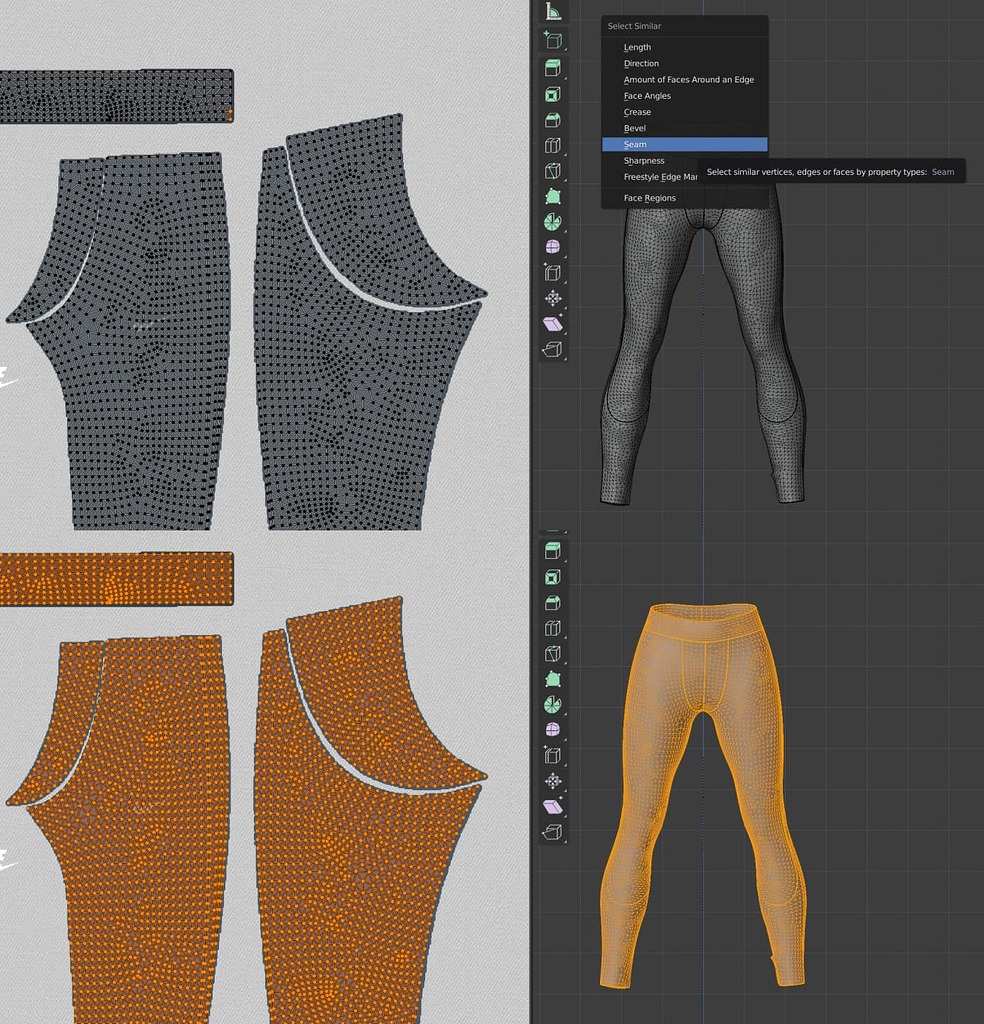
Task: Select the Shear tool in the gray-mesh viewport
Action: tap(553, 324)
